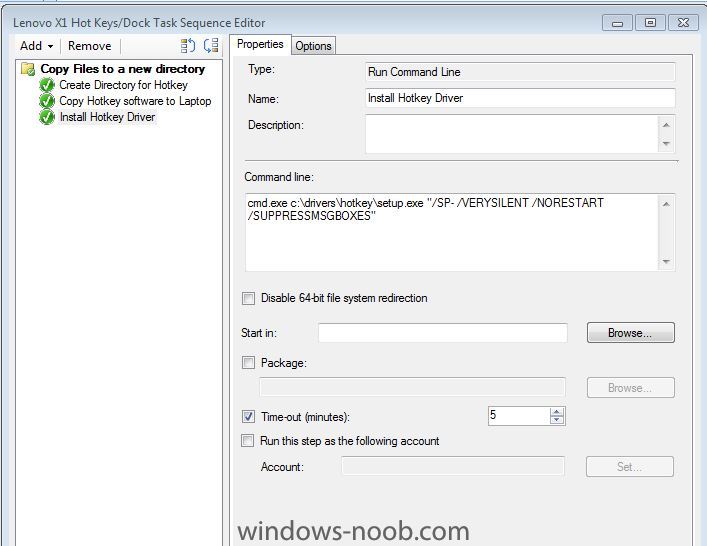The height and width of the screenshot is (546, 707).
Task: Select the Install Hotkey Driver step
Action: click(107, 117)
